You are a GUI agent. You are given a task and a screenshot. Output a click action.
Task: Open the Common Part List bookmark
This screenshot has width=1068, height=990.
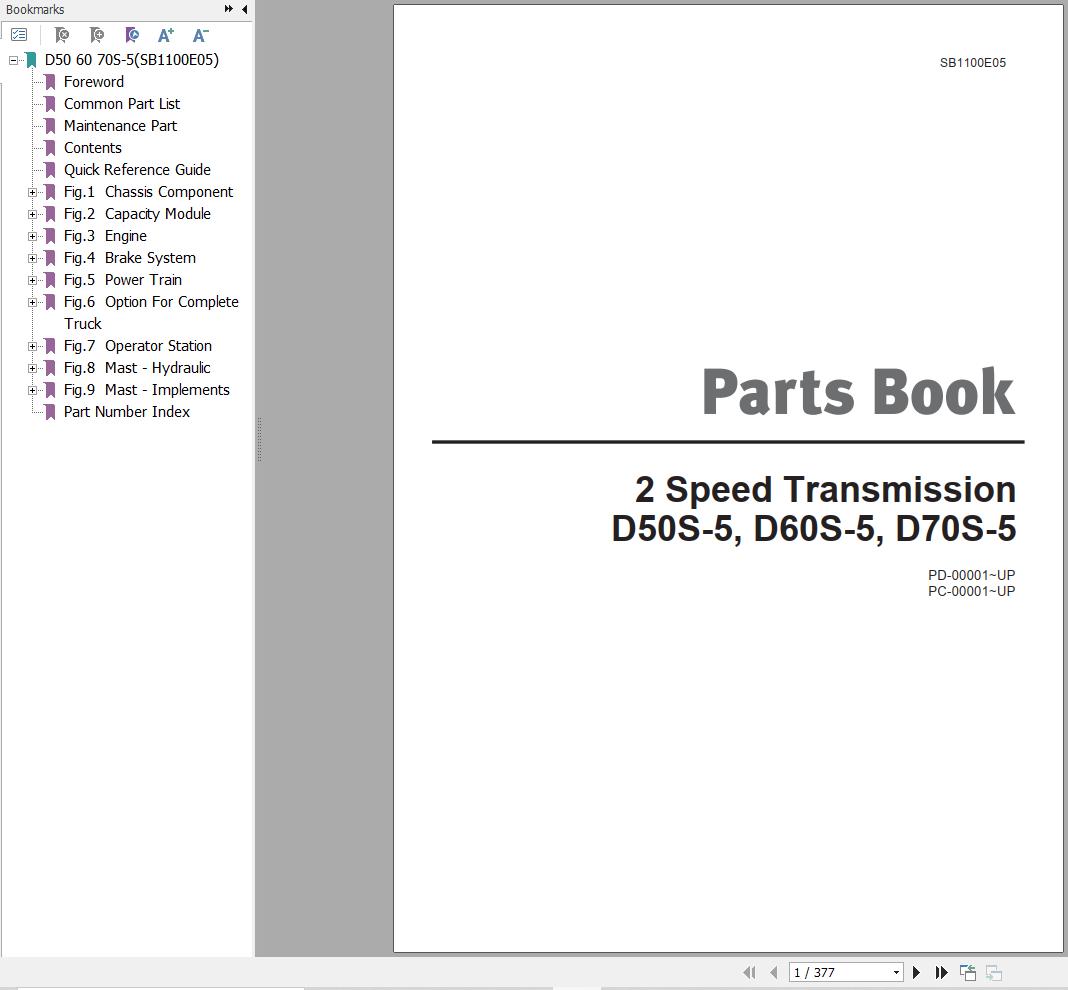122,104
